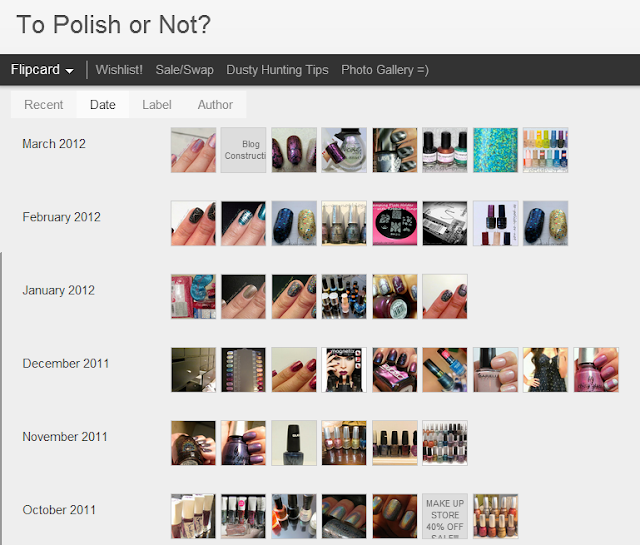This screenshot has height=545, width=640.
Task: Sort posts by Author tab
Action: click(x=215, y=105)
